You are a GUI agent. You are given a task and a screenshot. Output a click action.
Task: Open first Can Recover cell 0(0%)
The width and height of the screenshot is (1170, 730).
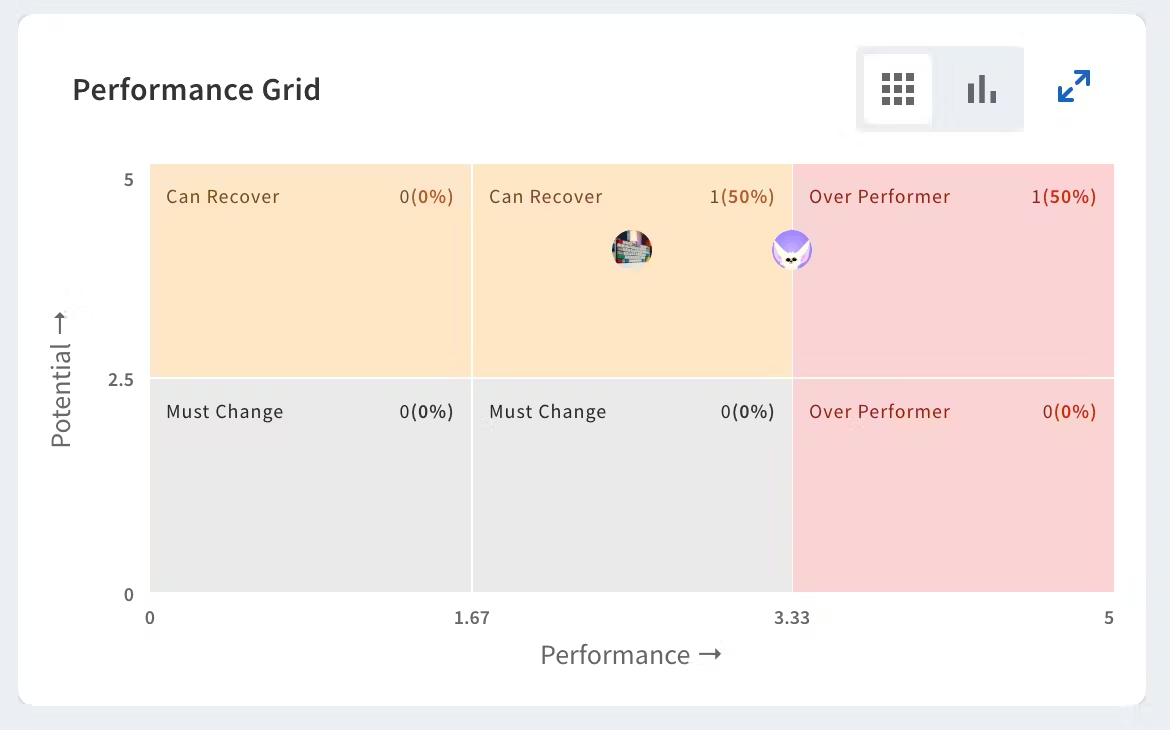coord(310,290)
